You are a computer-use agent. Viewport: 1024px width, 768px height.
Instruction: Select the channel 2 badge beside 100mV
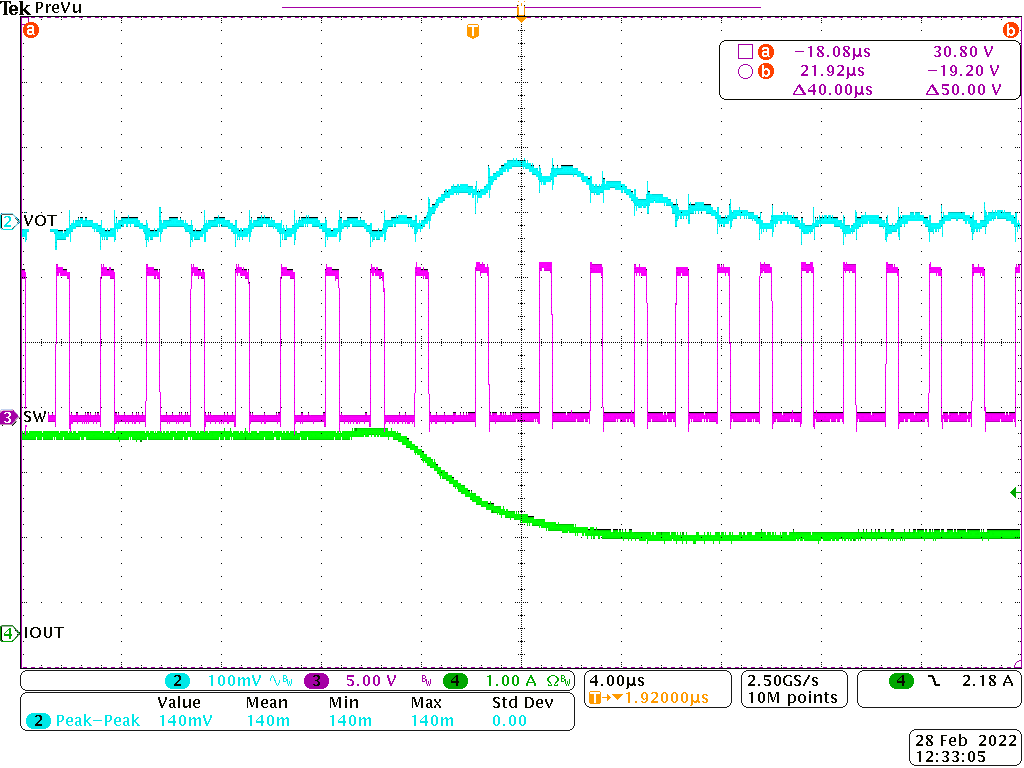177,681
